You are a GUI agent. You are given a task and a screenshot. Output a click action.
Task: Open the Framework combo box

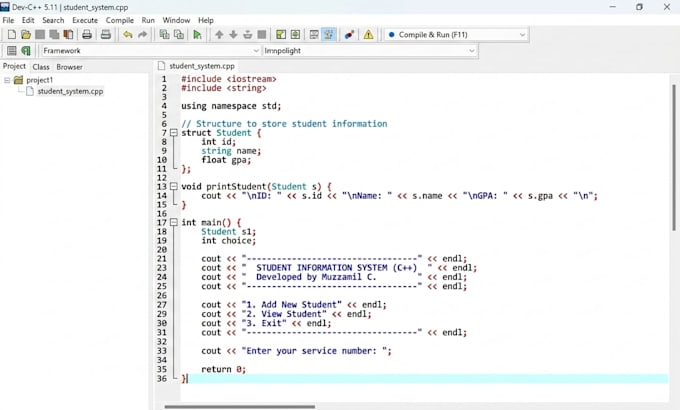tap(150, 51)
